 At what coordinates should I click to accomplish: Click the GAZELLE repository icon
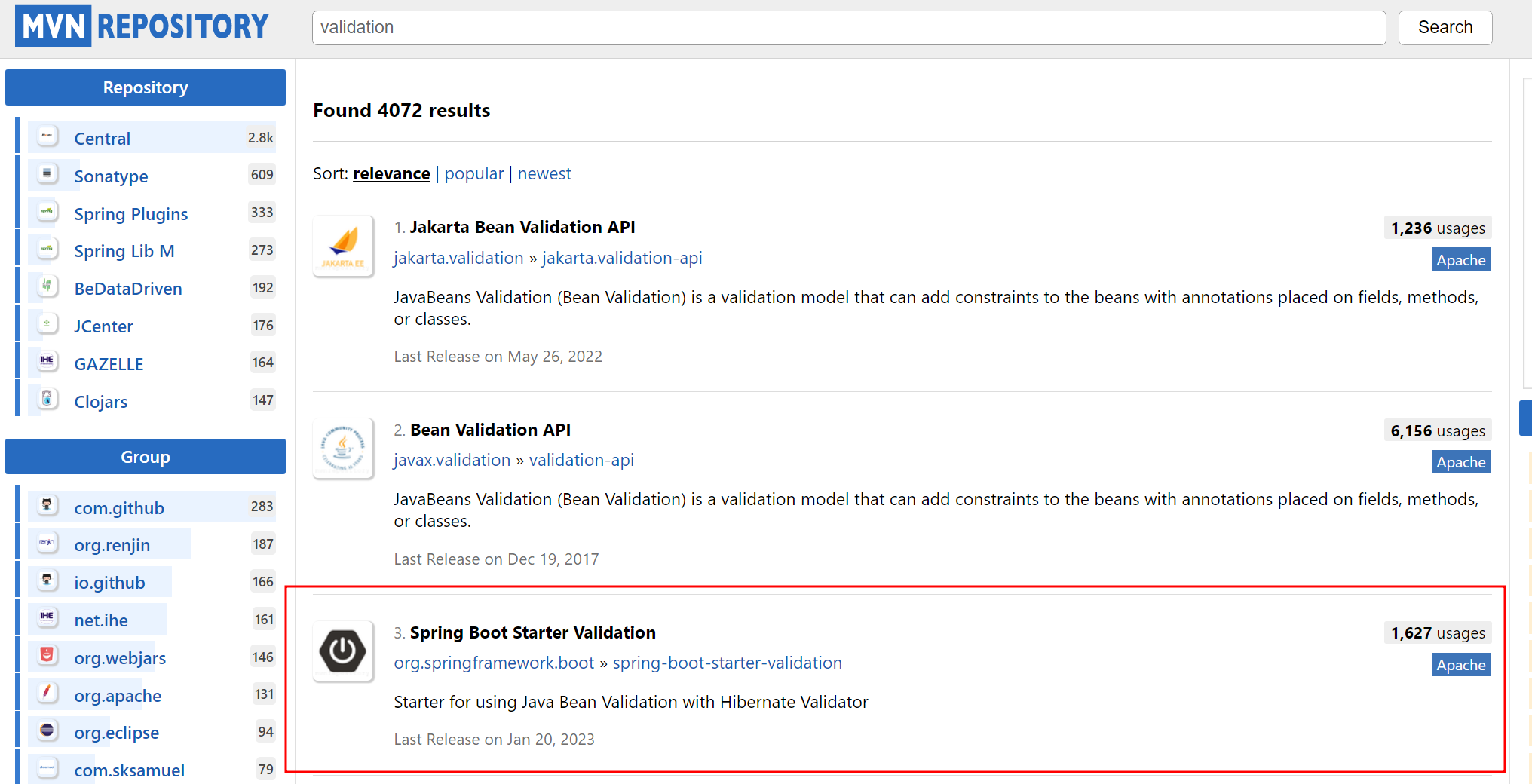[47, 361]
